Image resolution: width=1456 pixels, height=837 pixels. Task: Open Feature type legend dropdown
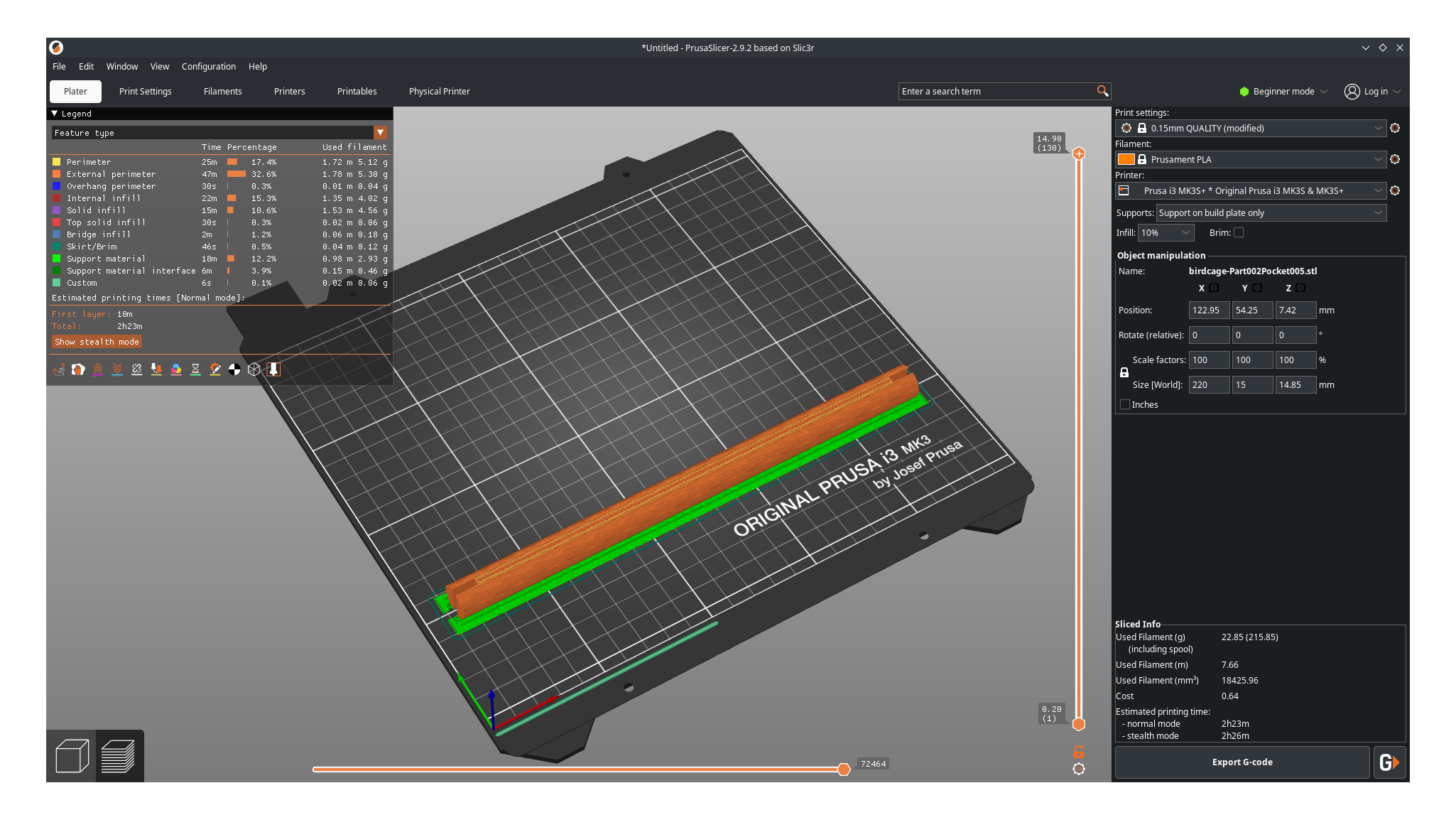[x=380, y=133]
